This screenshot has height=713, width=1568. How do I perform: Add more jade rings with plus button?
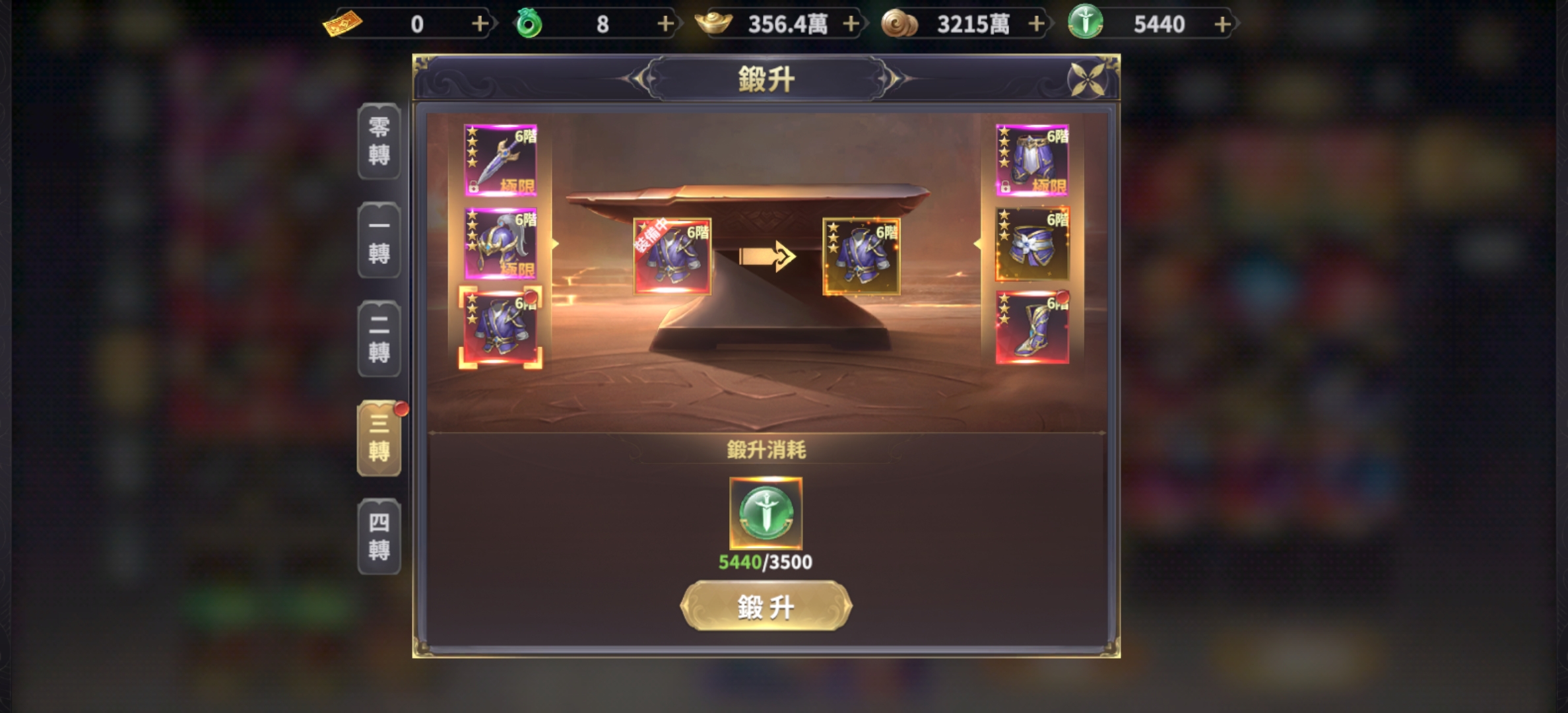[x=666, y=24]
